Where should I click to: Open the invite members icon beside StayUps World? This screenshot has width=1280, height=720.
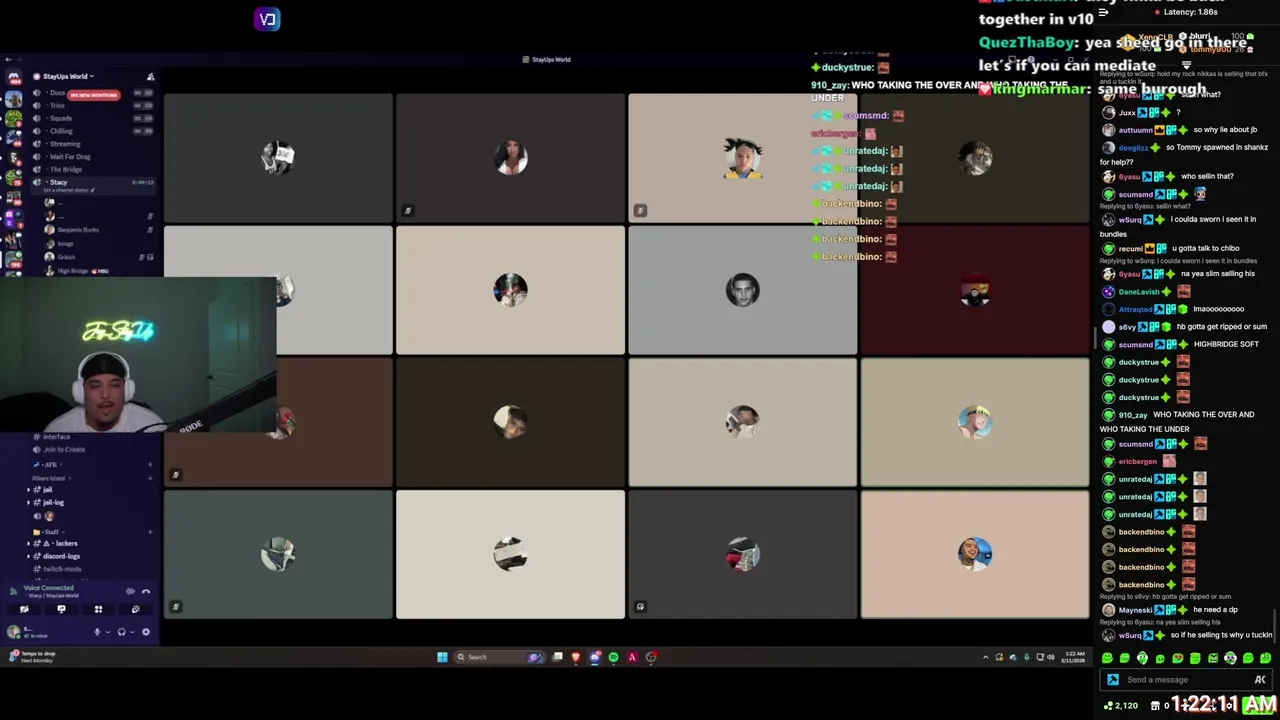point(150,77)
